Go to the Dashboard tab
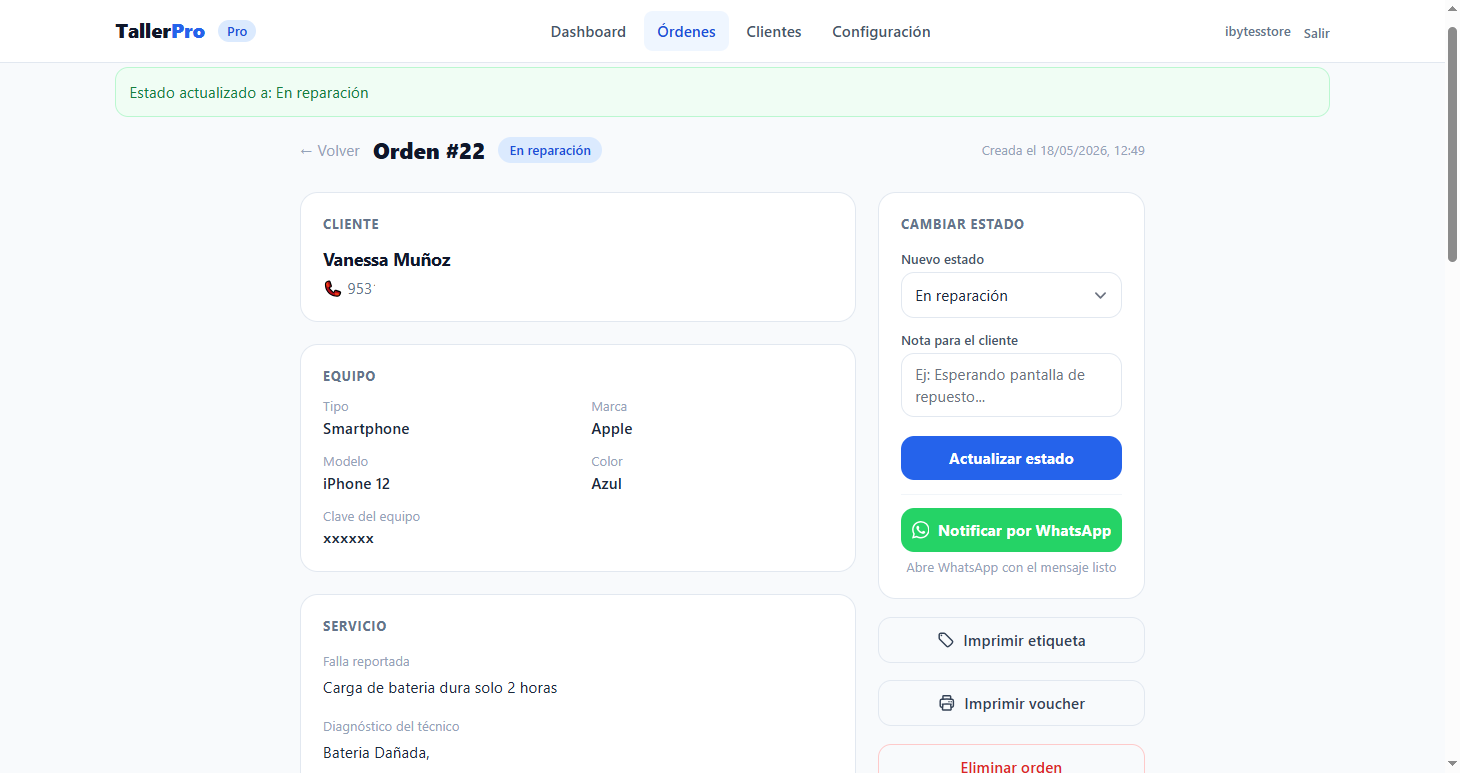Screen dimensions: 1460x773 (x=588, y=31)
